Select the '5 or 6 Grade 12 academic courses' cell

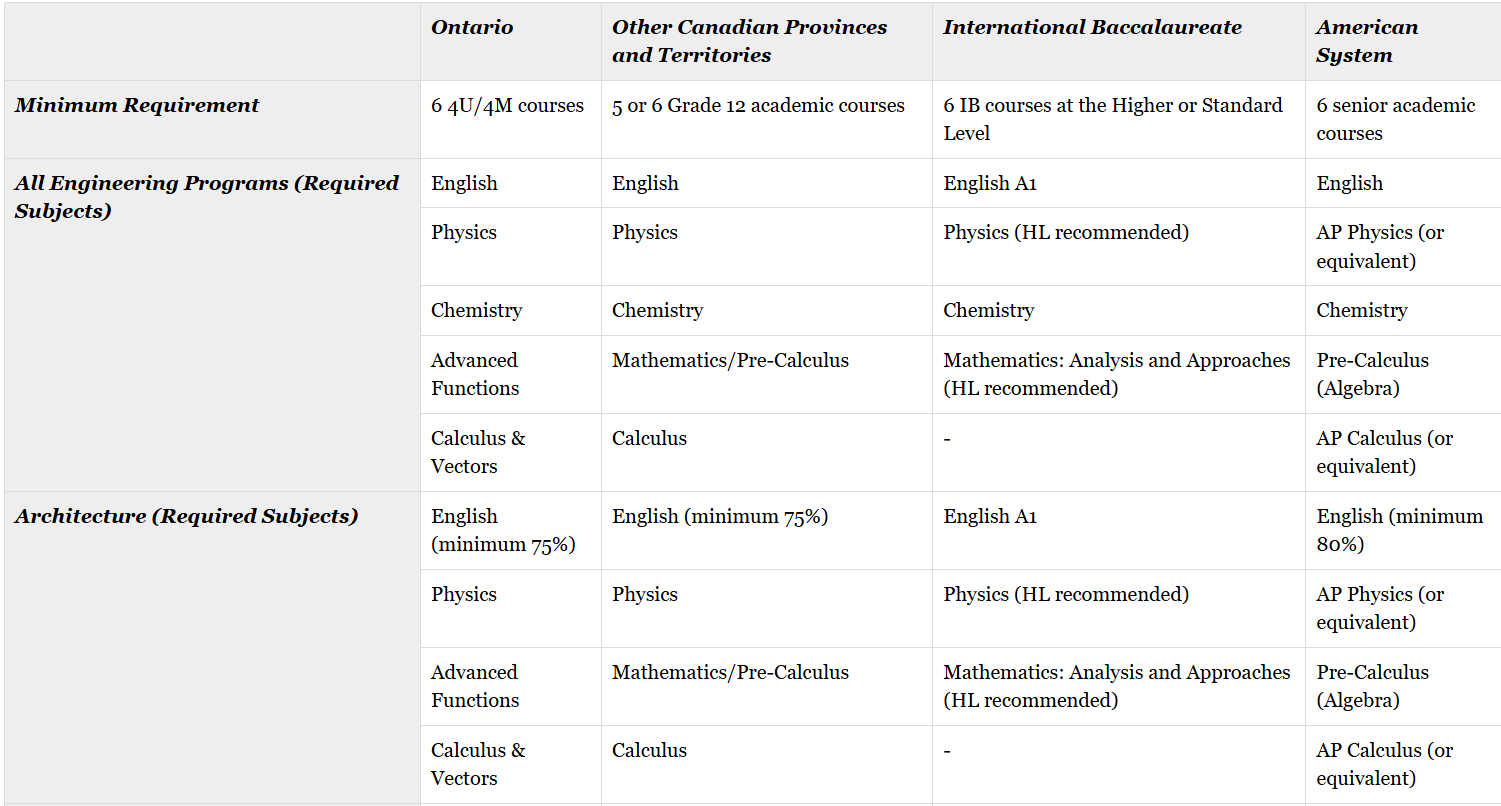758,106
